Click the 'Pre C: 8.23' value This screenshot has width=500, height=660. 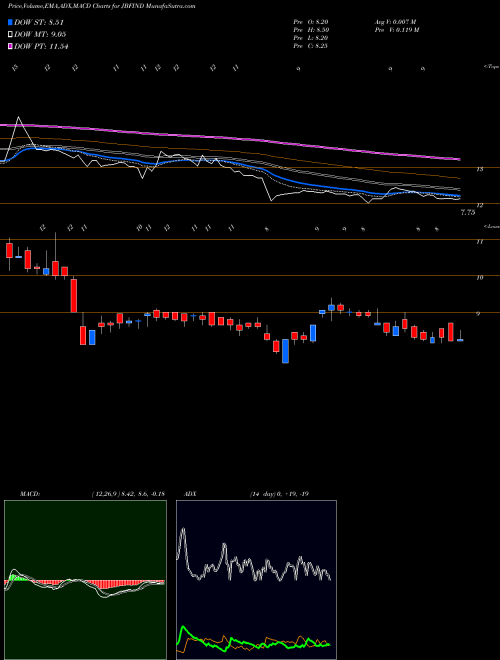point(311,46)
